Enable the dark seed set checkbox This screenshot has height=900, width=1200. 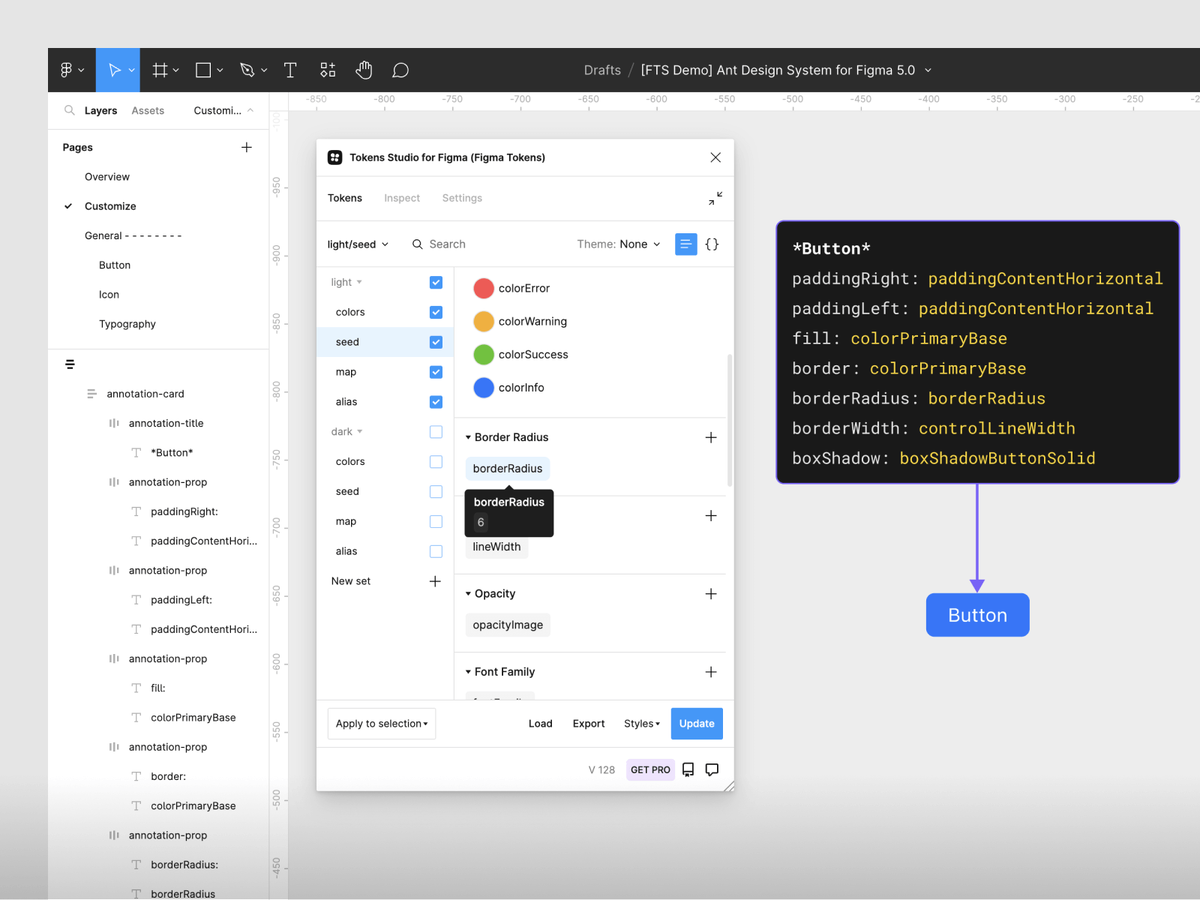click(x=436, y=492)
